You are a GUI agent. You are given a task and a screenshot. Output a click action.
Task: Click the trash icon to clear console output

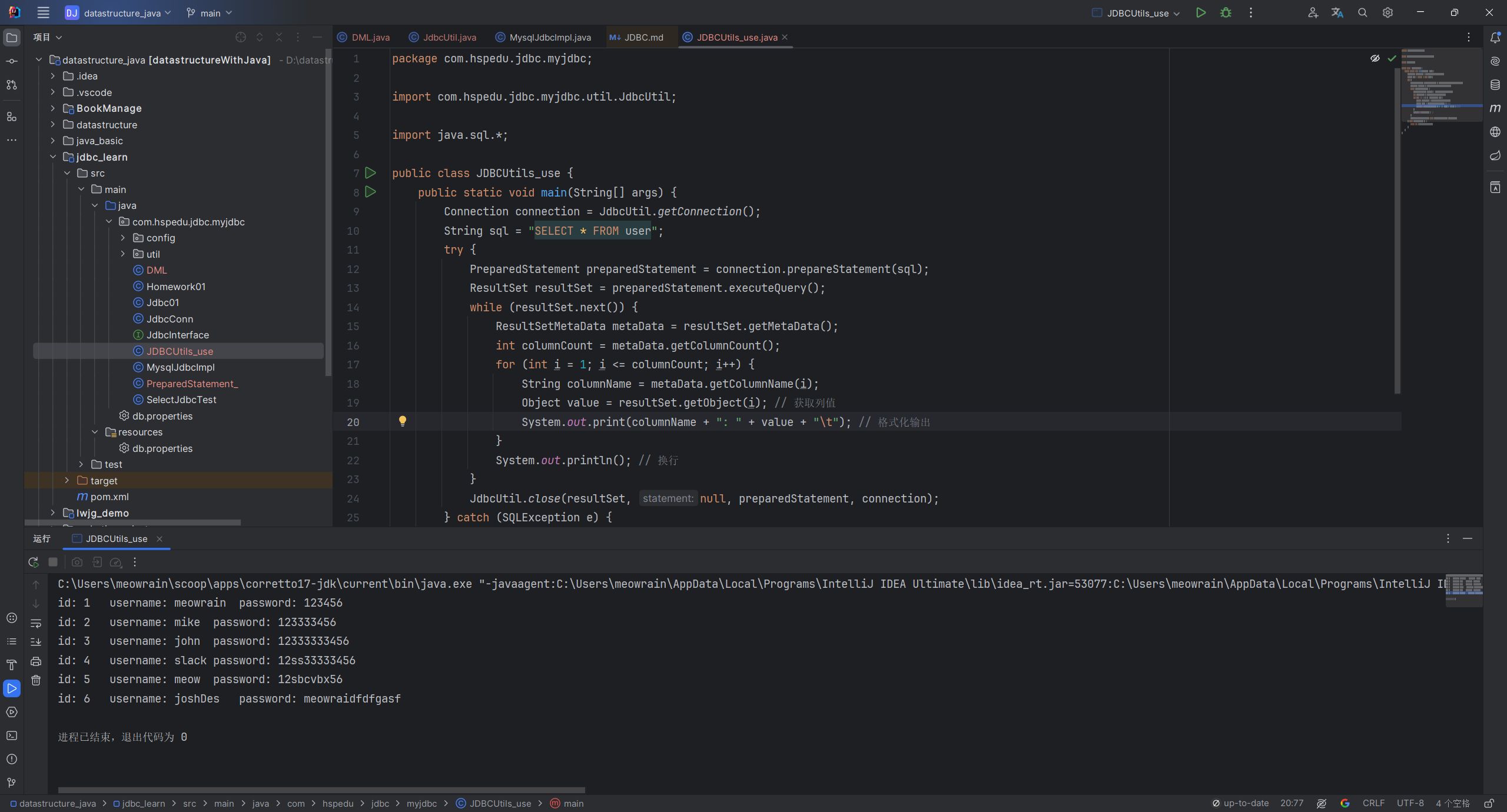coord(36,680)
